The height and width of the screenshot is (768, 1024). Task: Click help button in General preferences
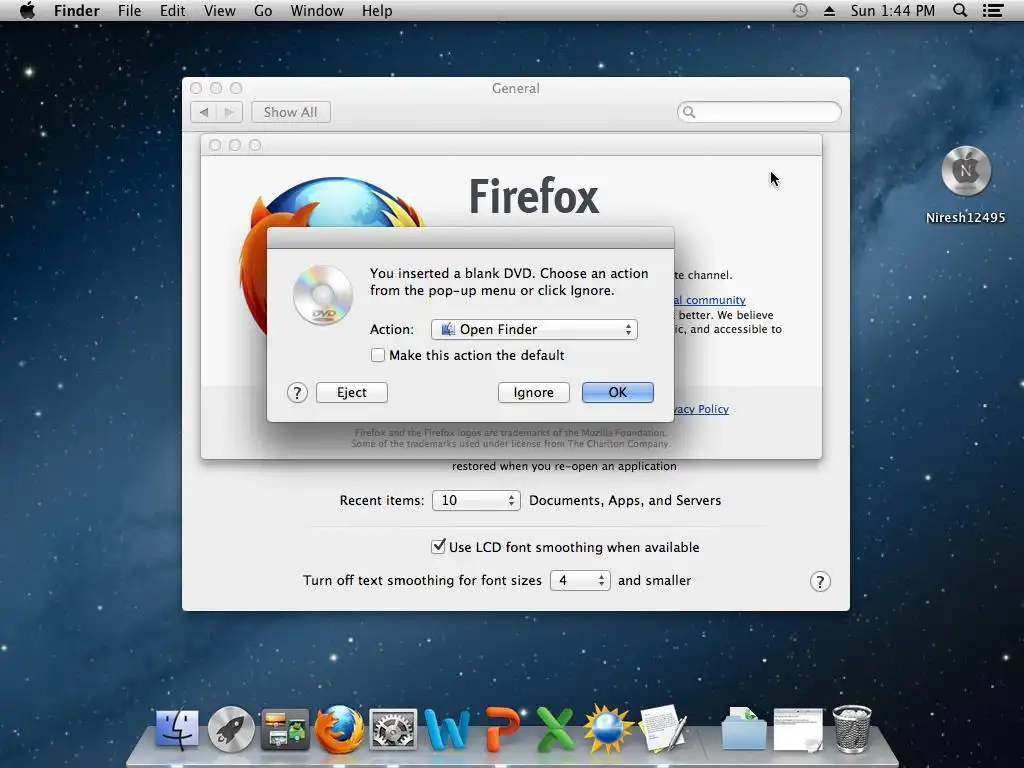point(820,581)
